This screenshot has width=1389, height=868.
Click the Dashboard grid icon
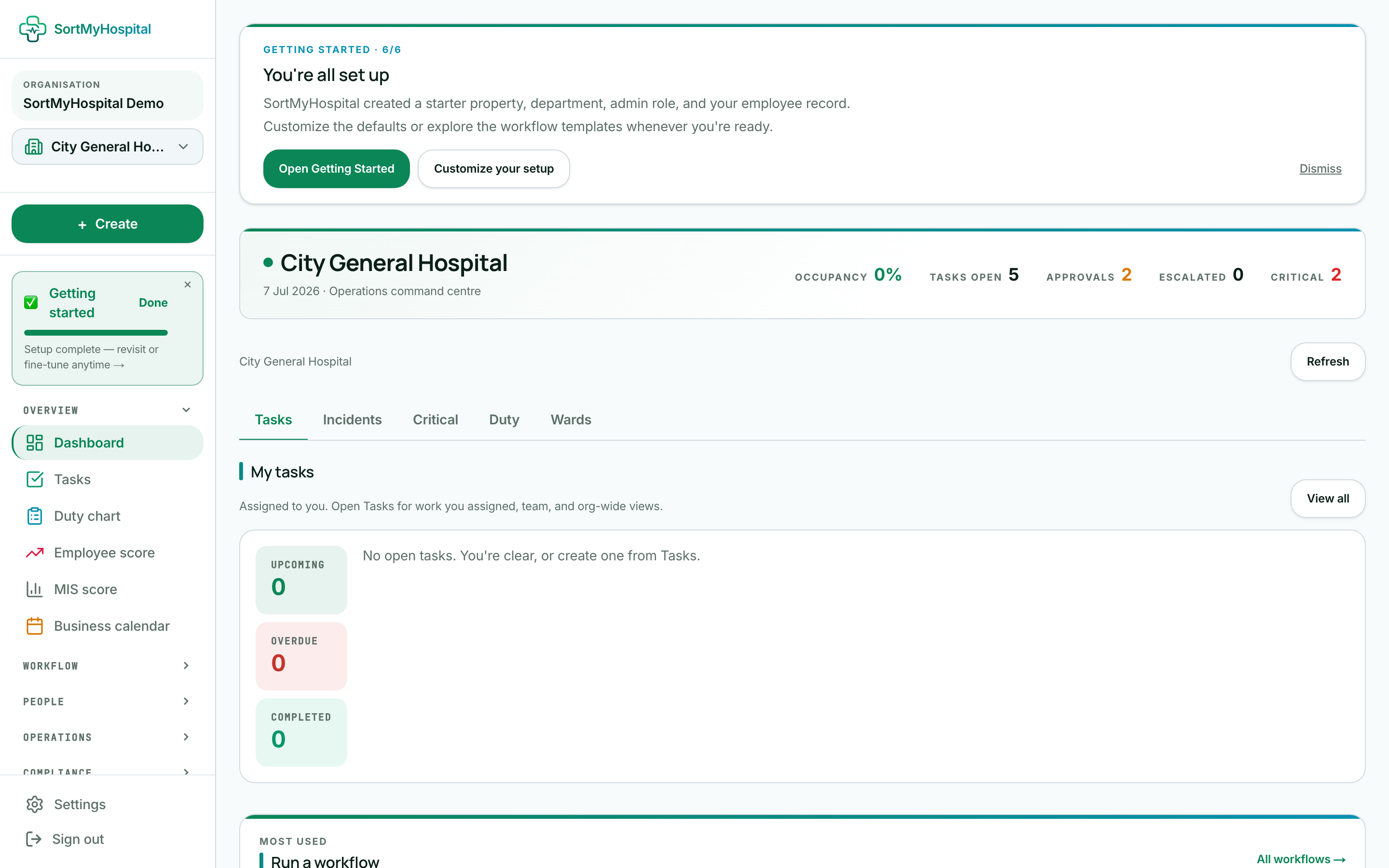(34, 443)
